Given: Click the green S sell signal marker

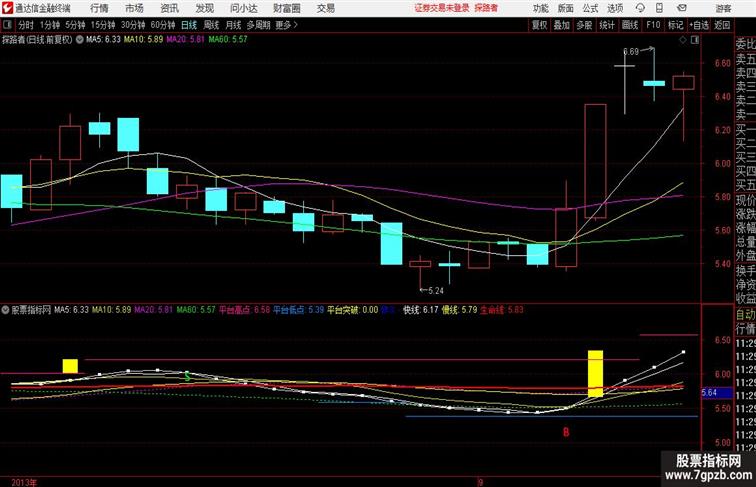Looking at the screenshot, I should 187,377.
